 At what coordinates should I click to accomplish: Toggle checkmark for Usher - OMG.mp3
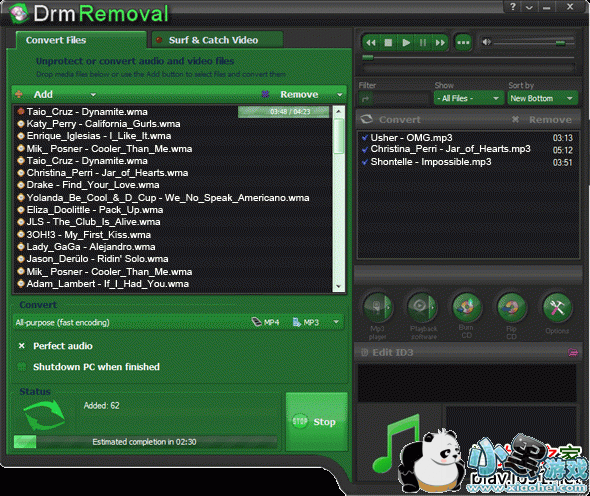(x=365, y=138)
